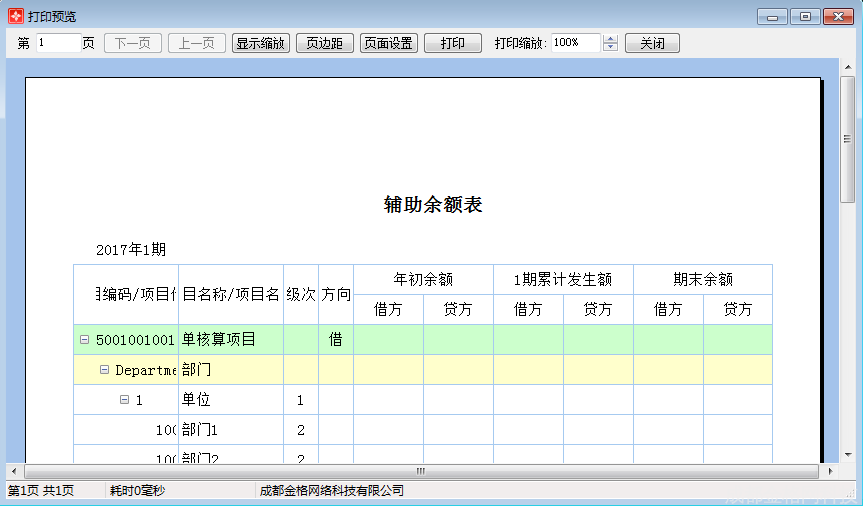Open 页面设置 page setup
863x506 pixels.
pyautogui.click(x=388, y=43)
